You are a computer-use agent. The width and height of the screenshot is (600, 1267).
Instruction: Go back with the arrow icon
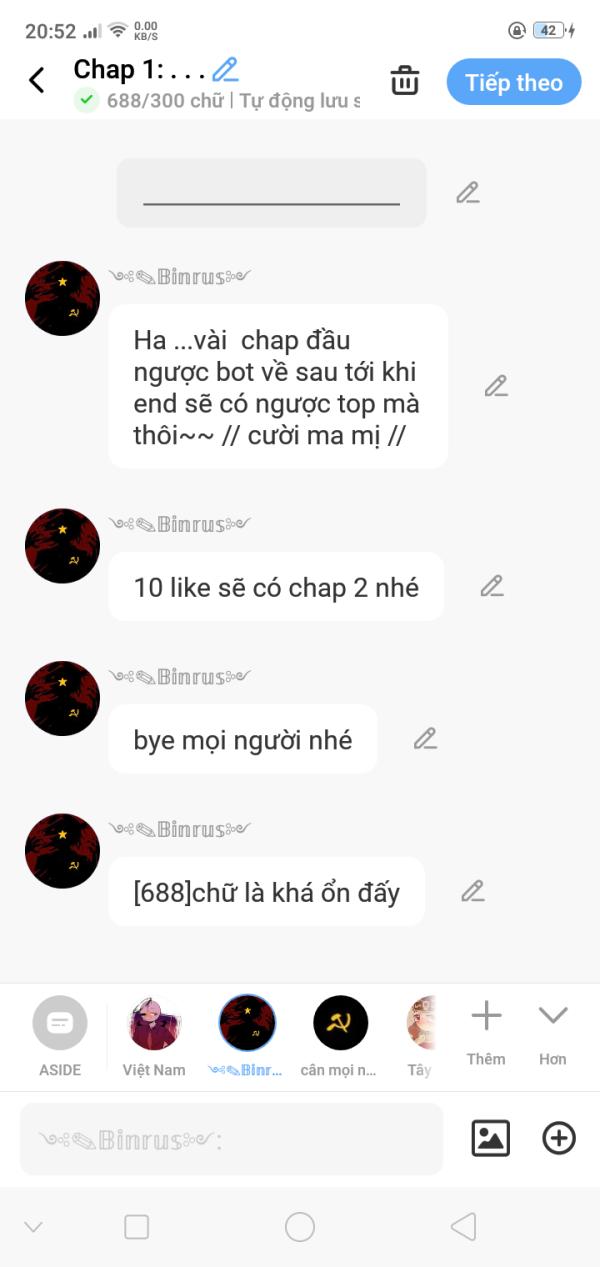click(x=37, y=81)
